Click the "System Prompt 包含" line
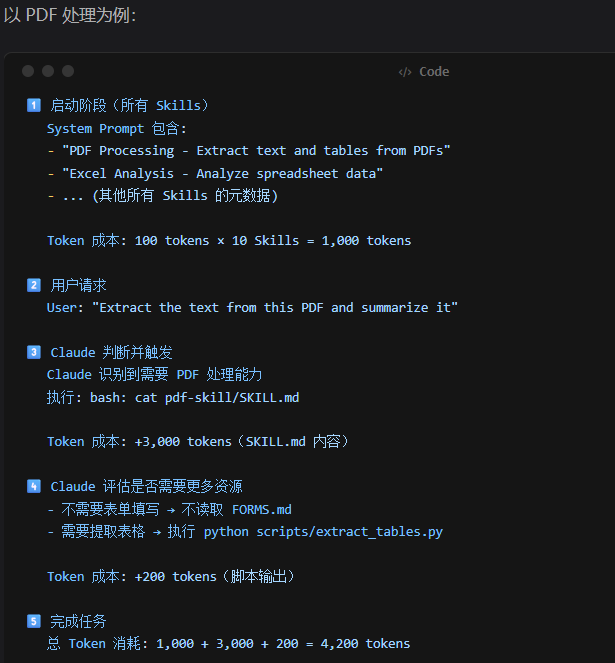This screenshot has width=615, height=663. [117, 128]
